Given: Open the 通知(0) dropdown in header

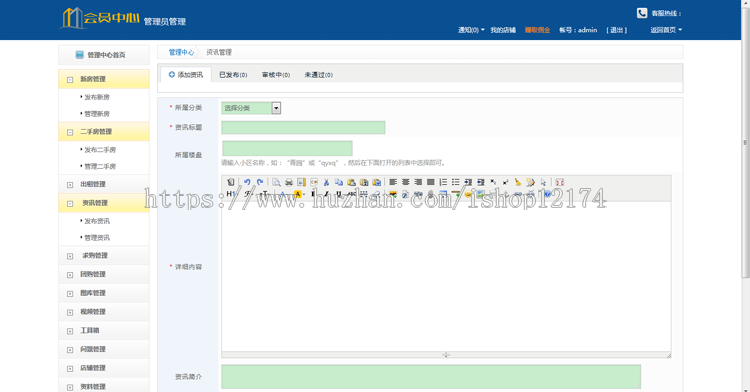Looking at the screenshot, I should tap(471, 30).
